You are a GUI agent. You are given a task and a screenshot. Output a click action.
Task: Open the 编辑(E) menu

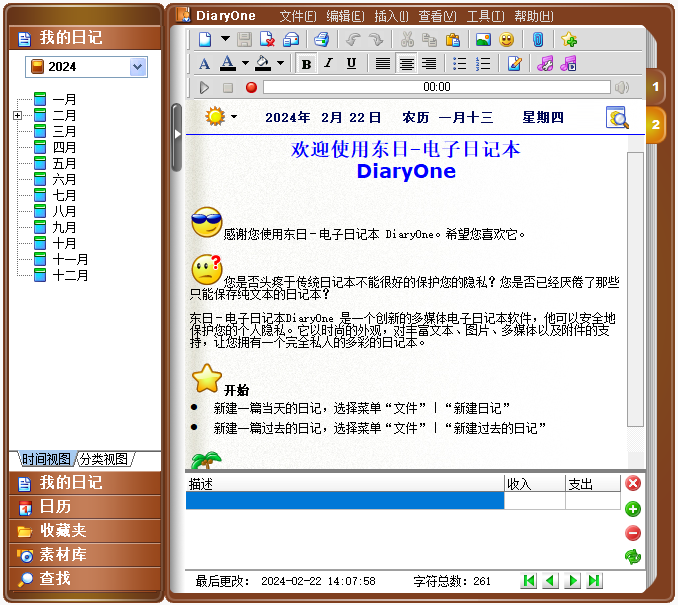coord(345,16)
